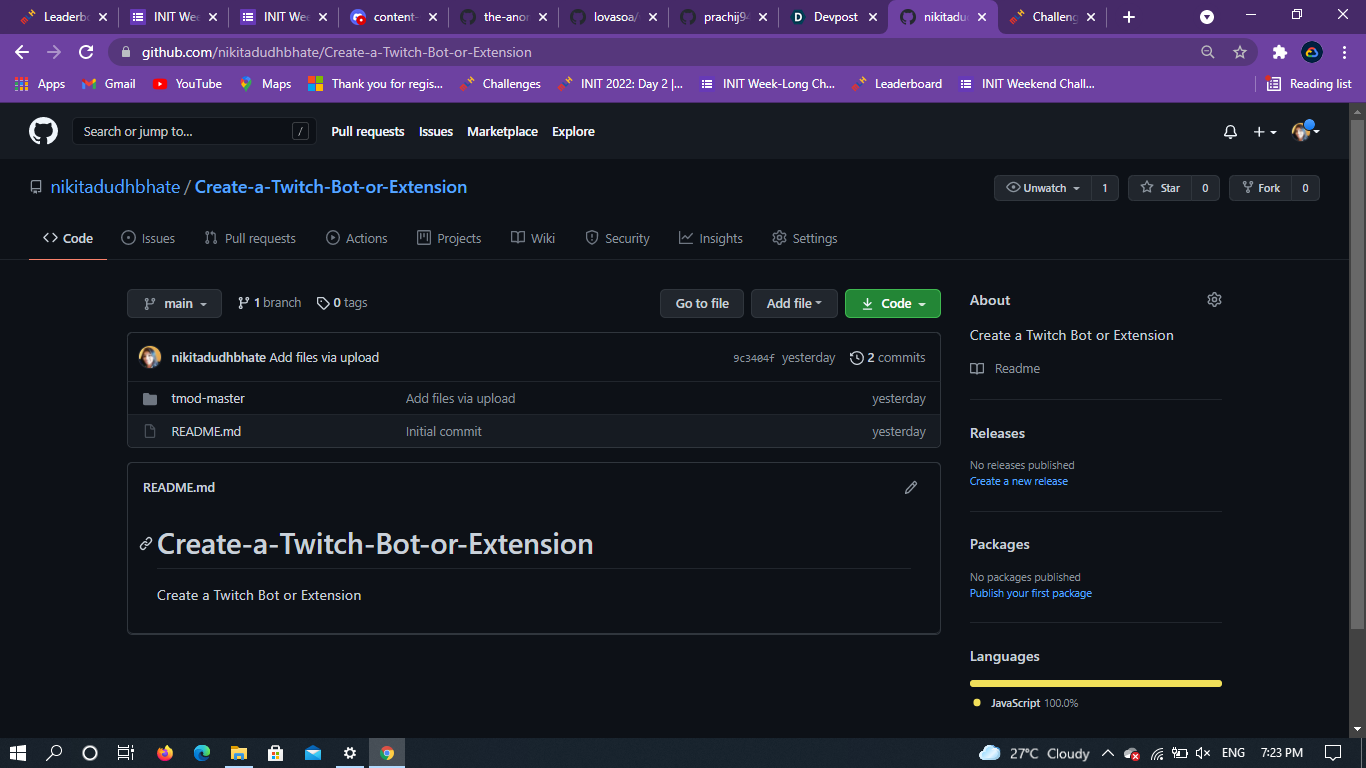Select the tmod-master folder icon

click(150, 398)
